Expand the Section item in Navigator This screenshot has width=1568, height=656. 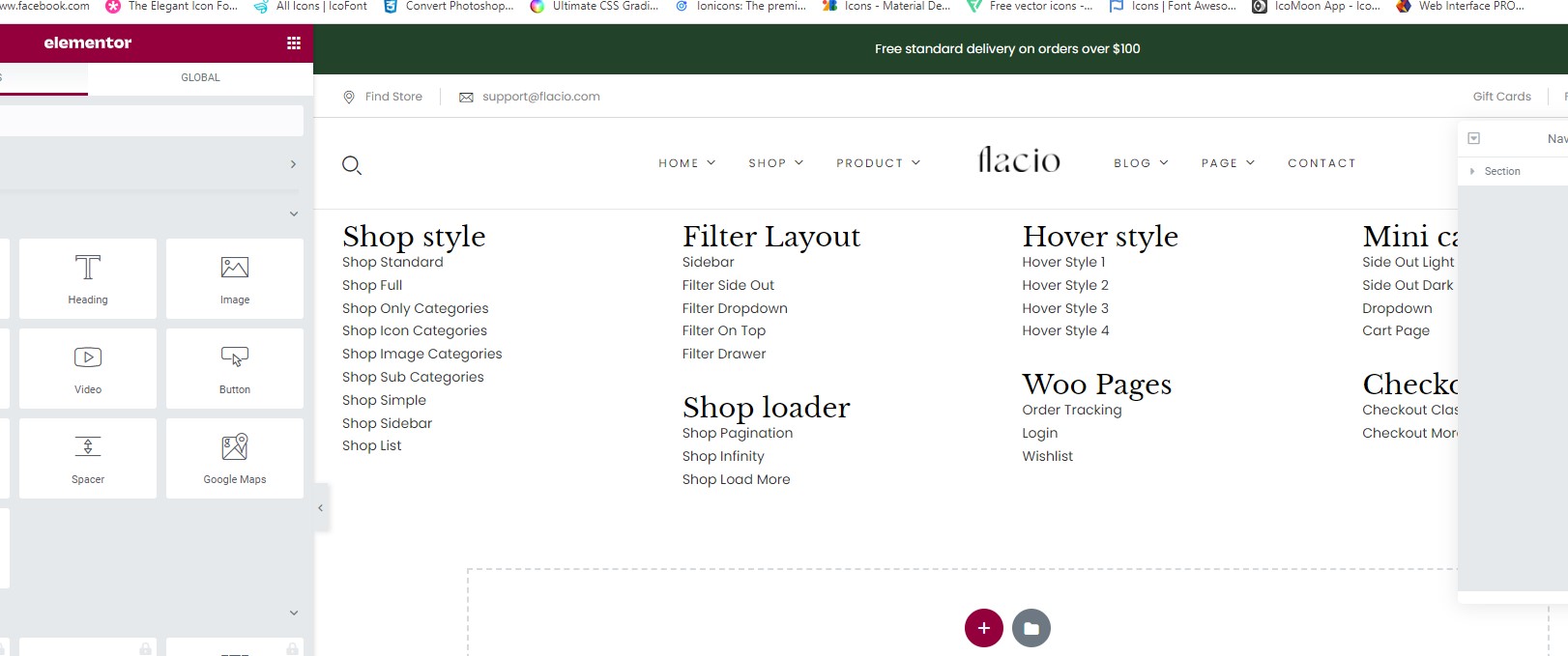pos(1472,171)
